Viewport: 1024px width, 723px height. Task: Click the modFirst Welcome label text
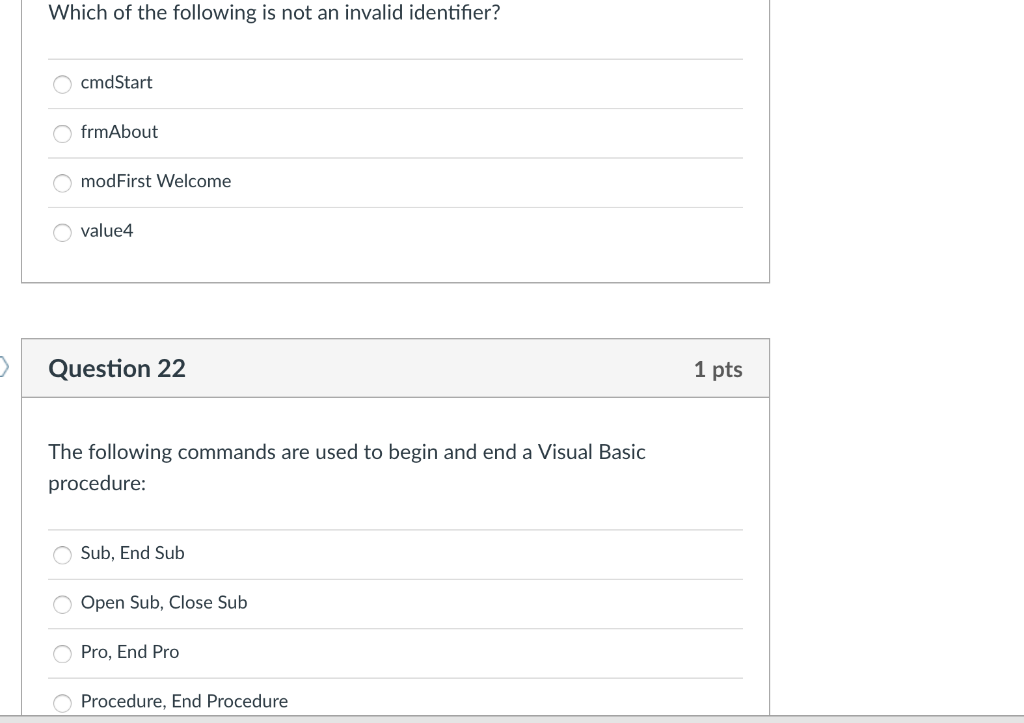(155, 181)
